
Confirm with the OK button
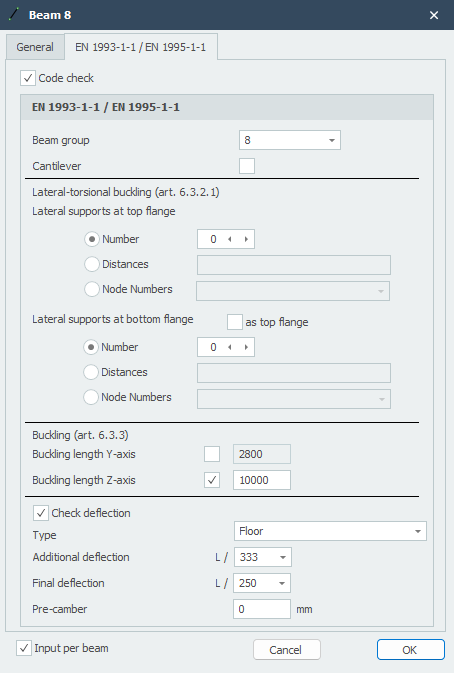pyautogui.click(x=411, y=649)
